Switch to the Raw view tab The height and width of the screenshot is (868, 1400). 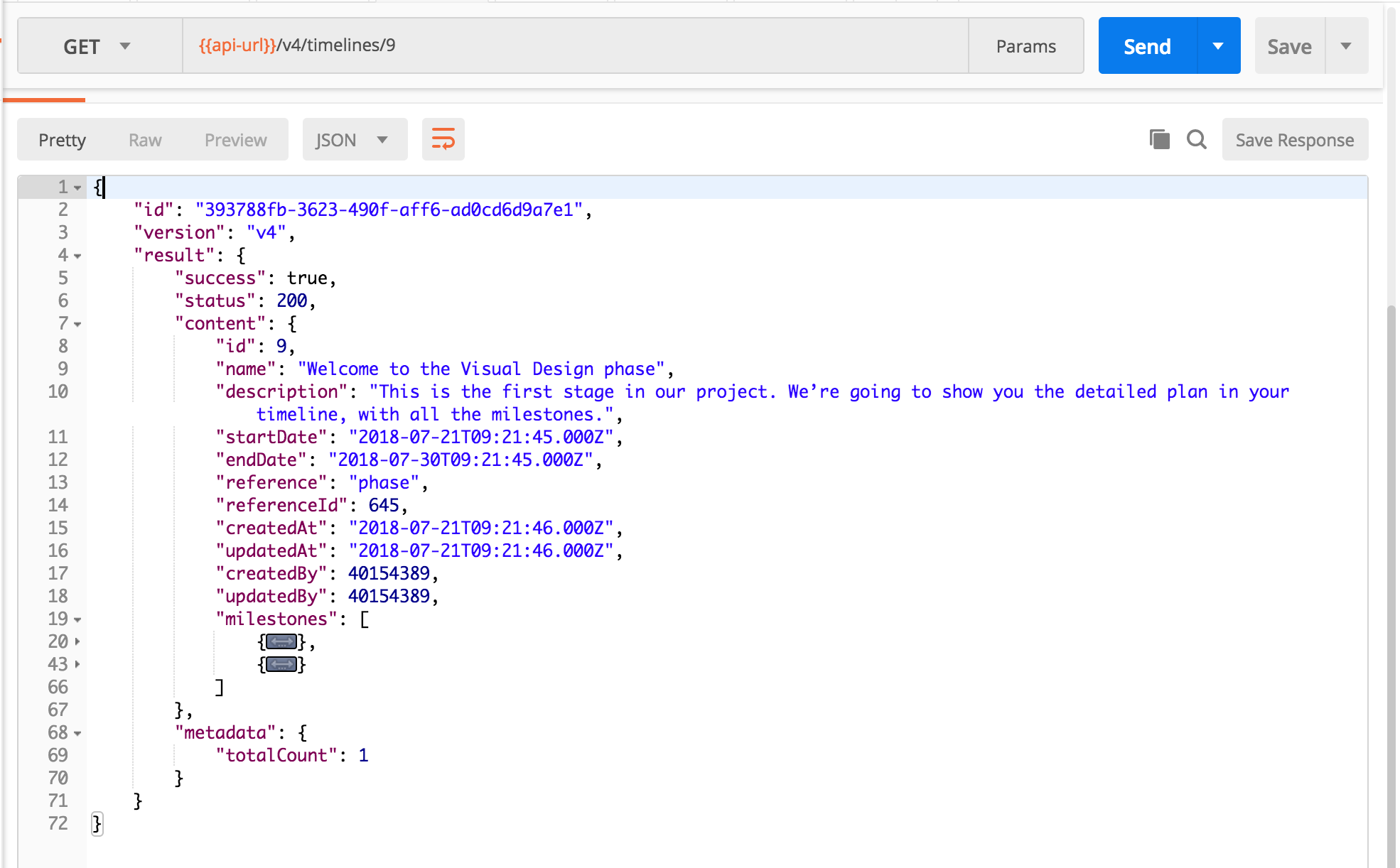coord(145,140)
